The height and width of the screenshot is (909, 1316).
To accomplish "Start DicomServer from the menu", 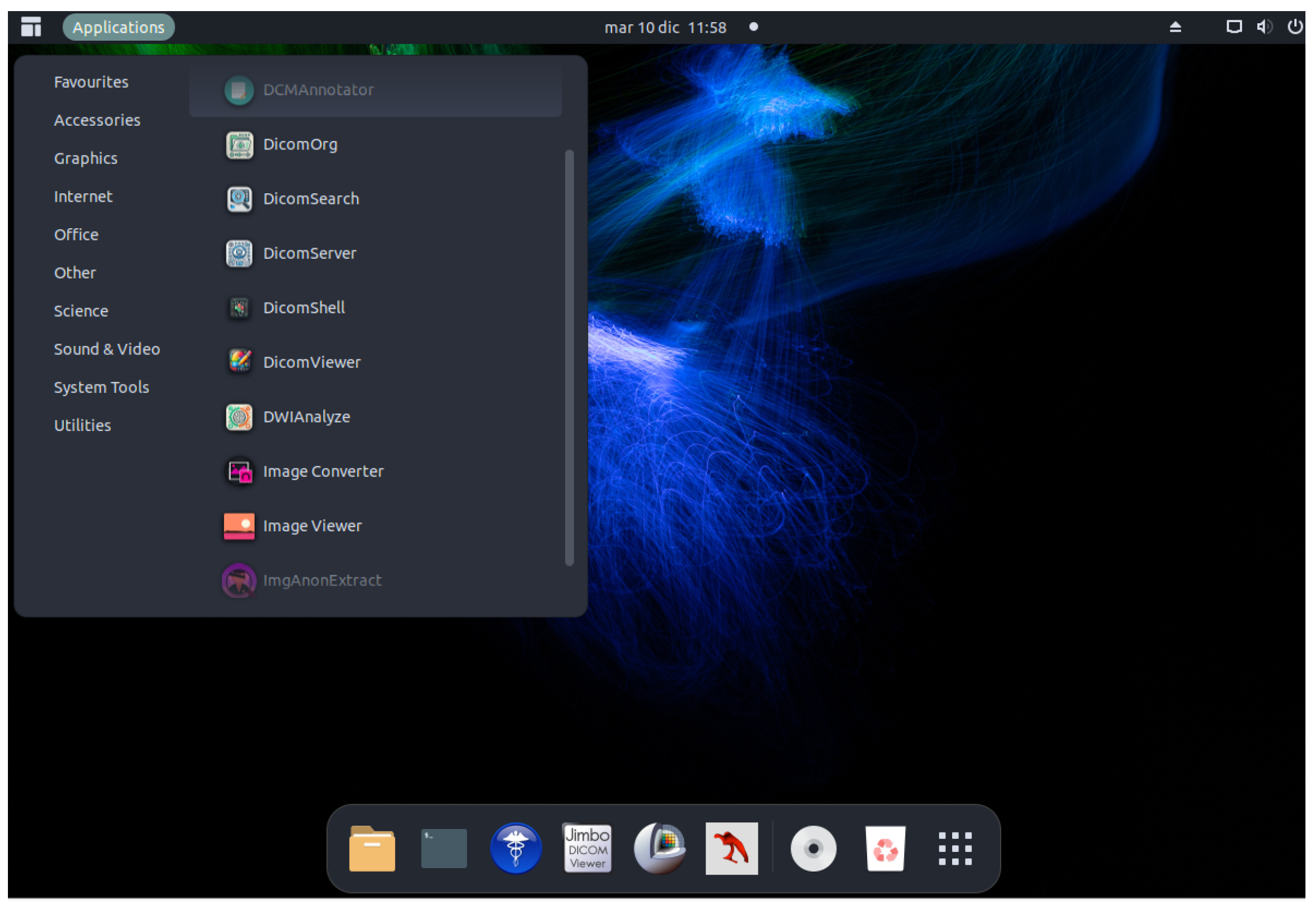I will (309, 254).
